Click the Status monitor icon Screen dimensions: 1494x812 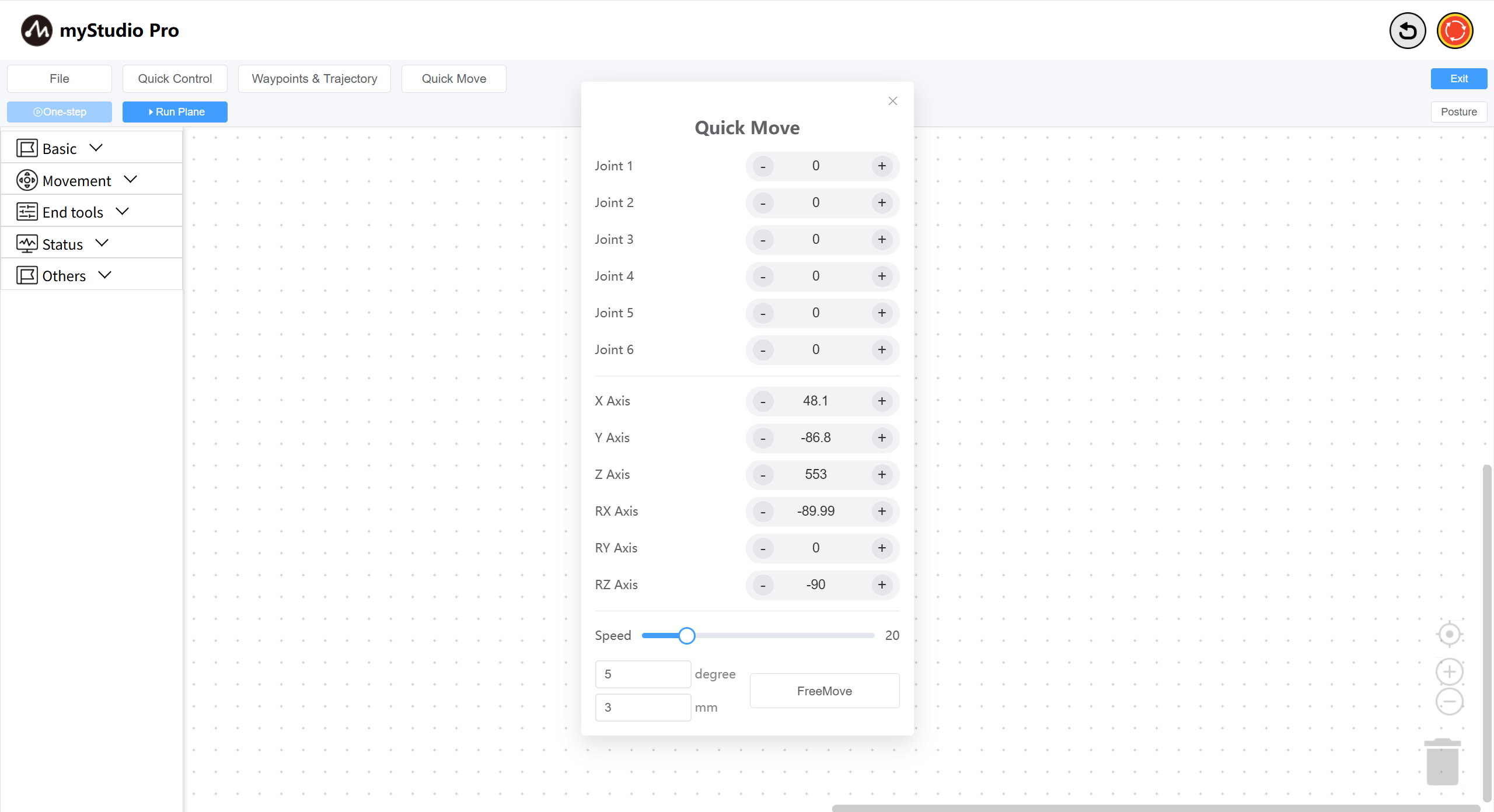(x=27, y=244)
